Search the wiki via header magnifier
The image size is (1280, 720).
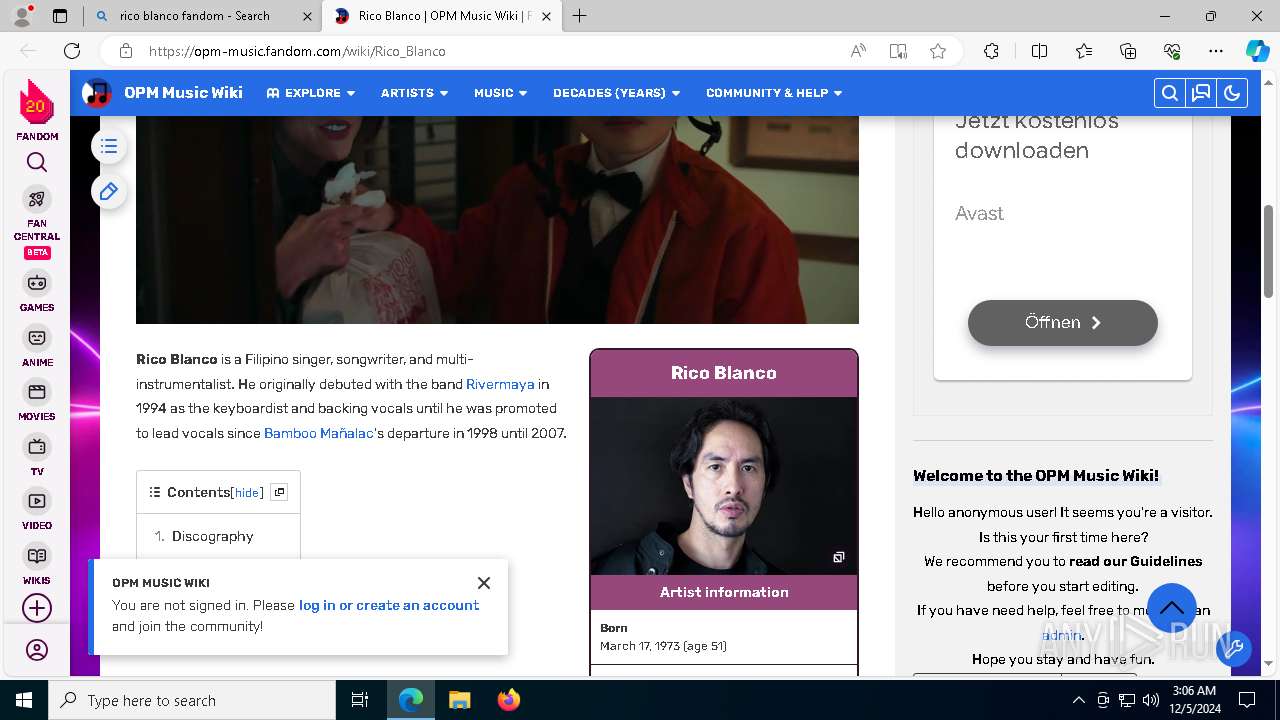pyautogui.click(x=1169, y=93)
